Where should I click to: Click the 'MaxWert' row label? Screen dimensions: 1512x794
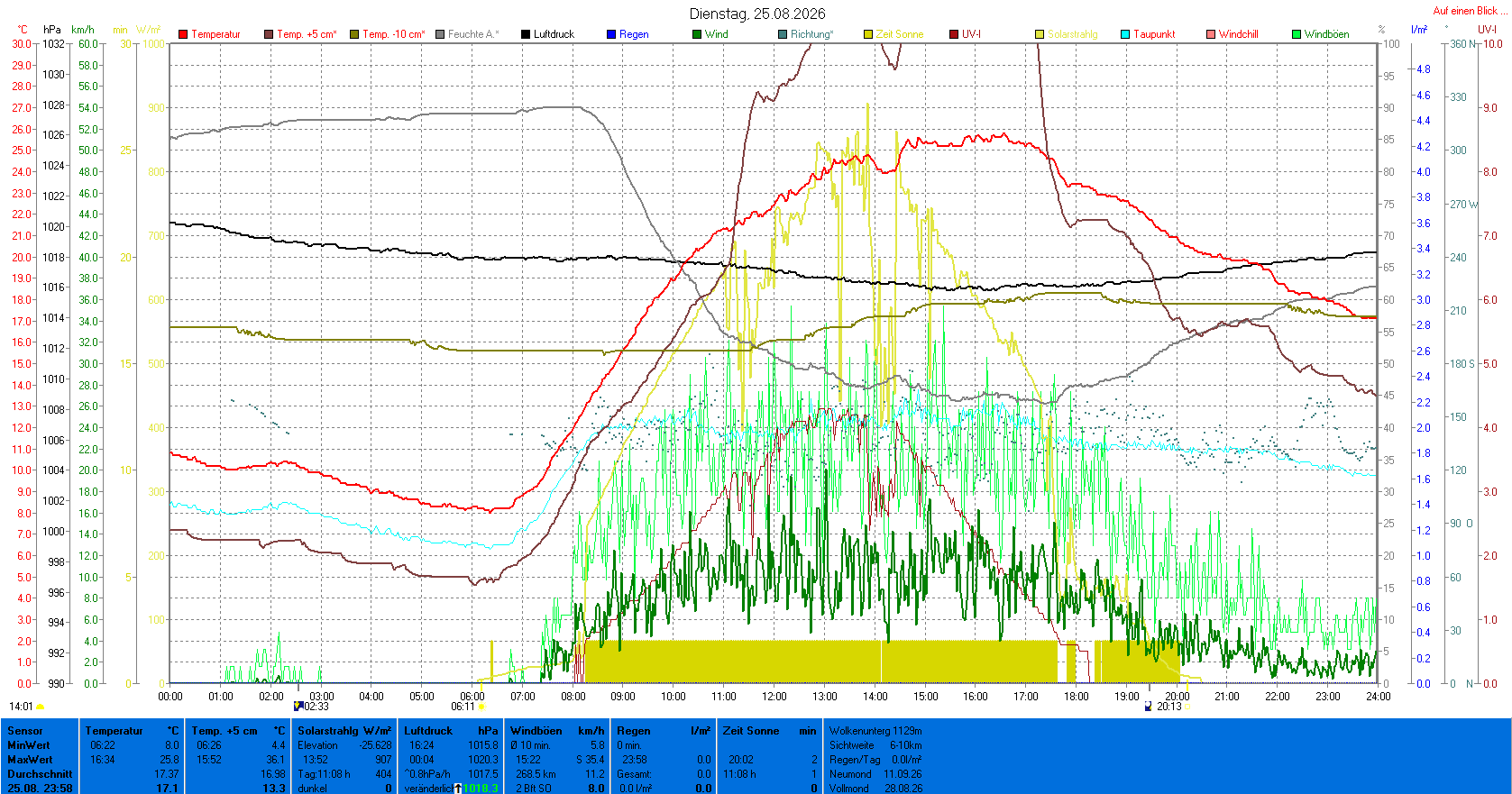30,760
